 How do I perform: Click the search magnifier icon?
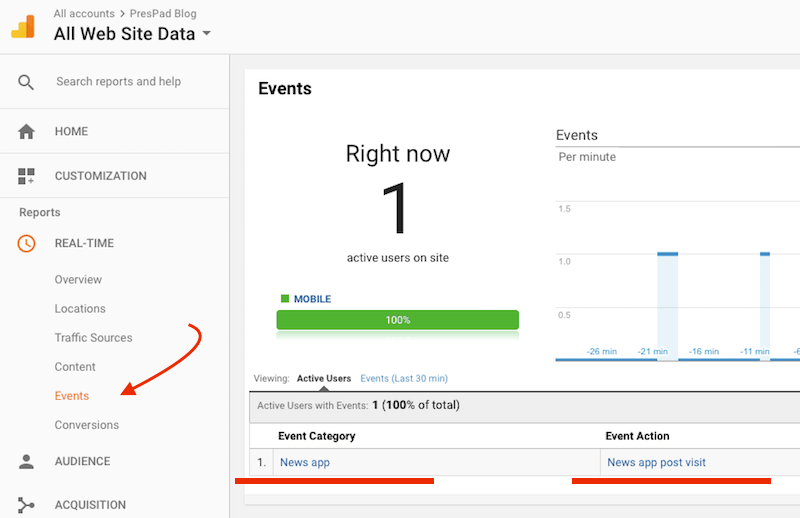(x=26, y=82)
